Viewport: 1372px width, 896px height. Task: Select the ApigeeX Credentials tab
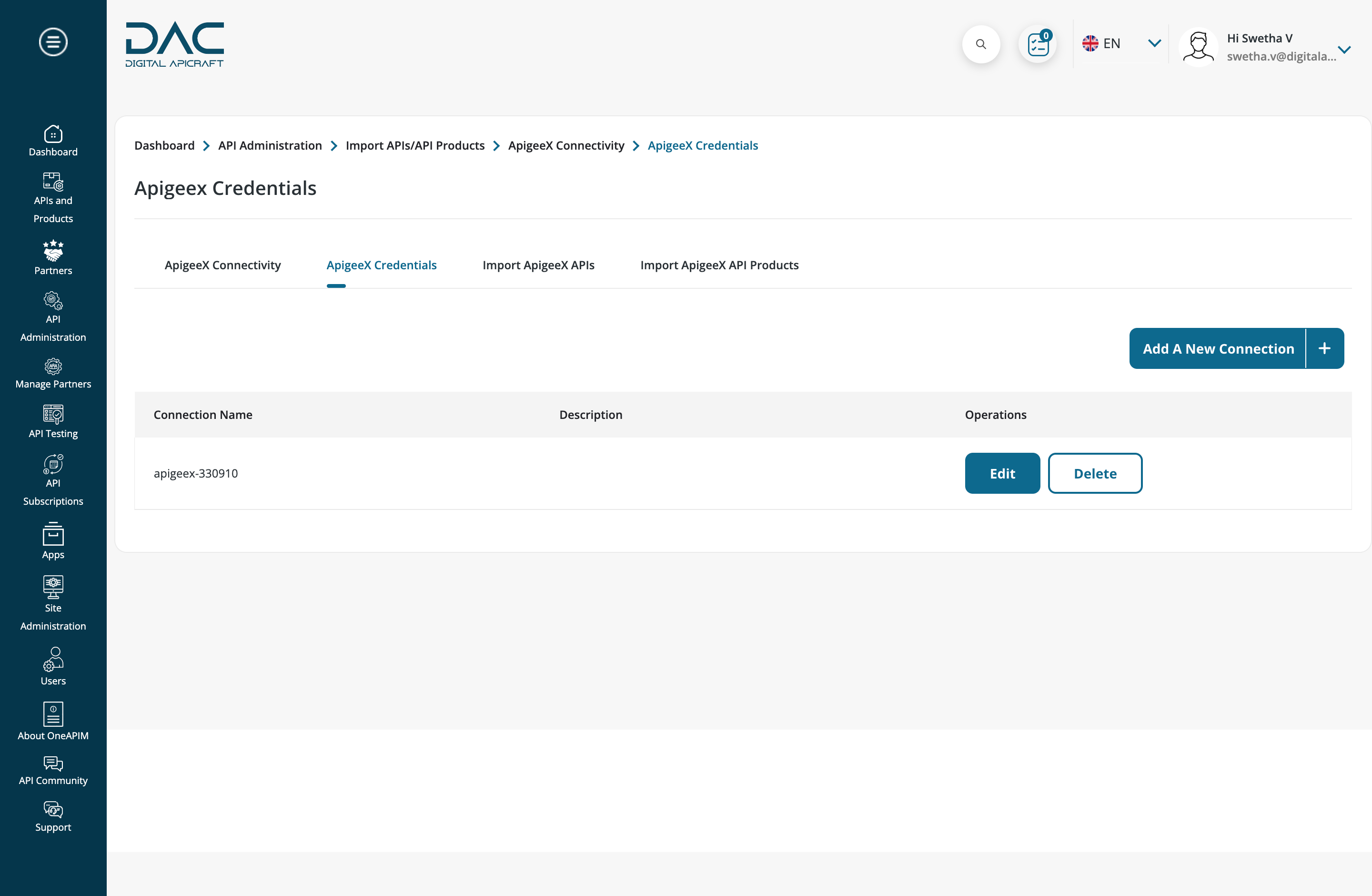(381, 265)
